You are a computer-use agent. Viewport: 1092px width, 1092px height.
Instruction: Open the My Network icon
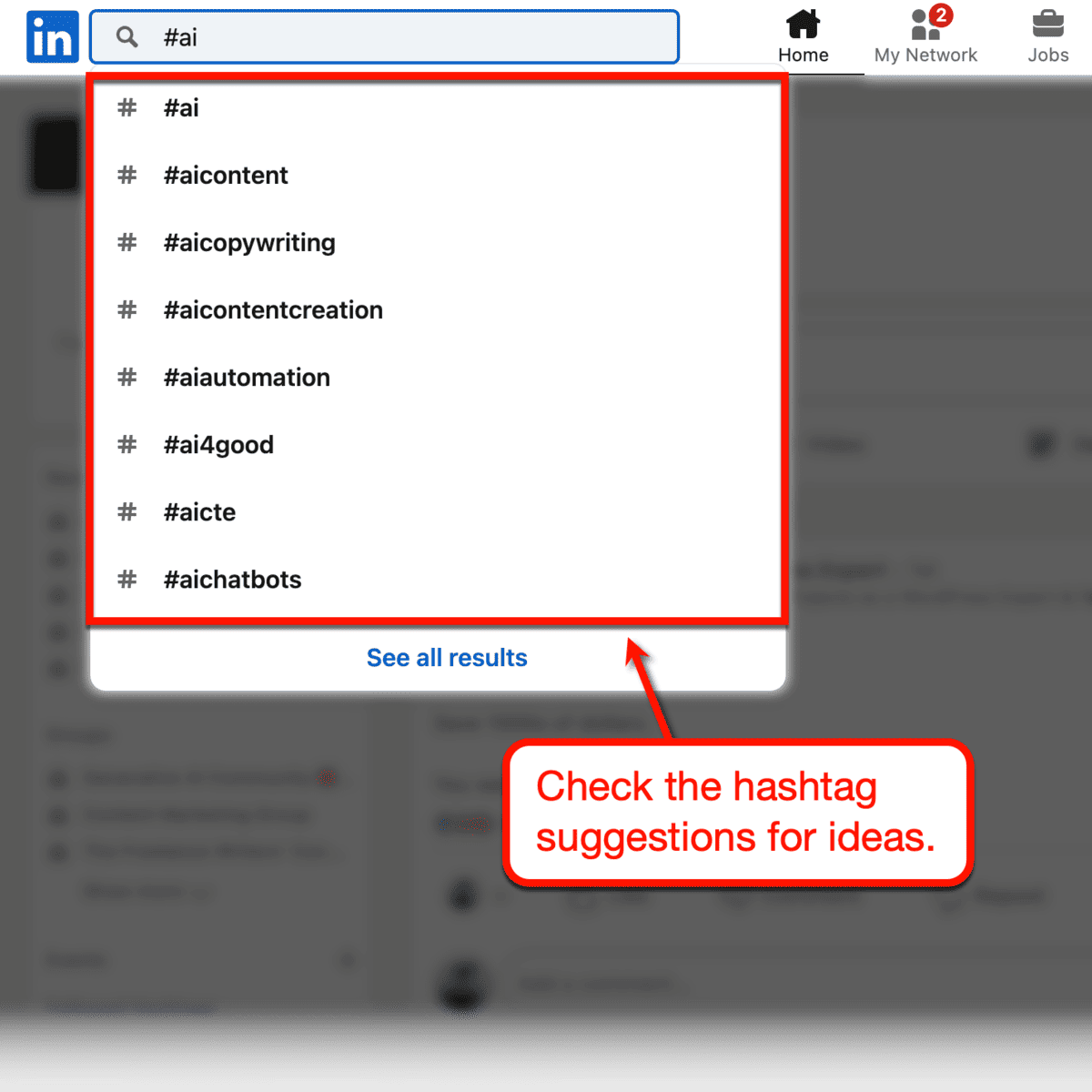coord(921,25)
